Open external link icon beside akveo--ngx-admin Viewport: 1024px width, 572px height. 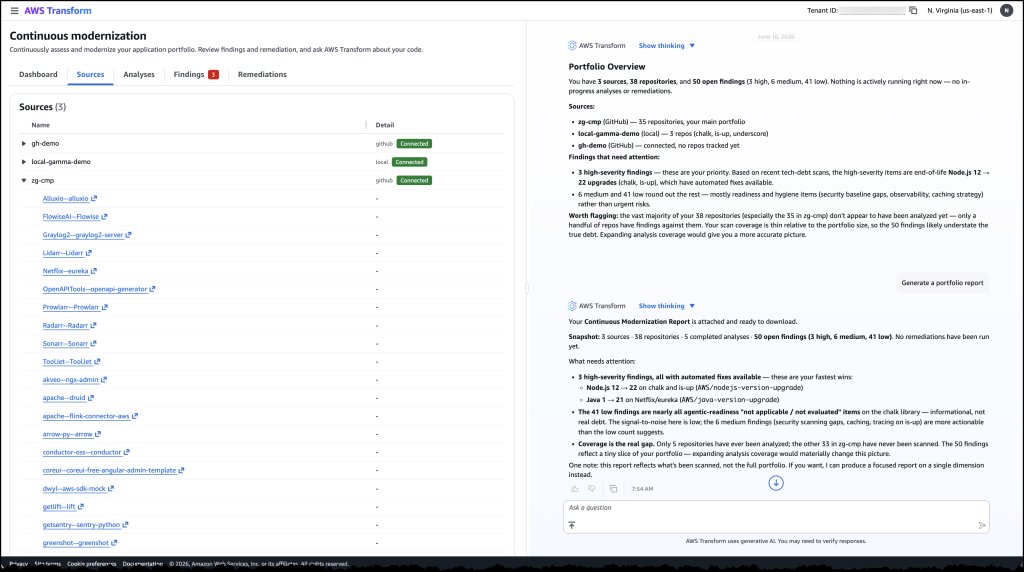(x=104, y=380)
